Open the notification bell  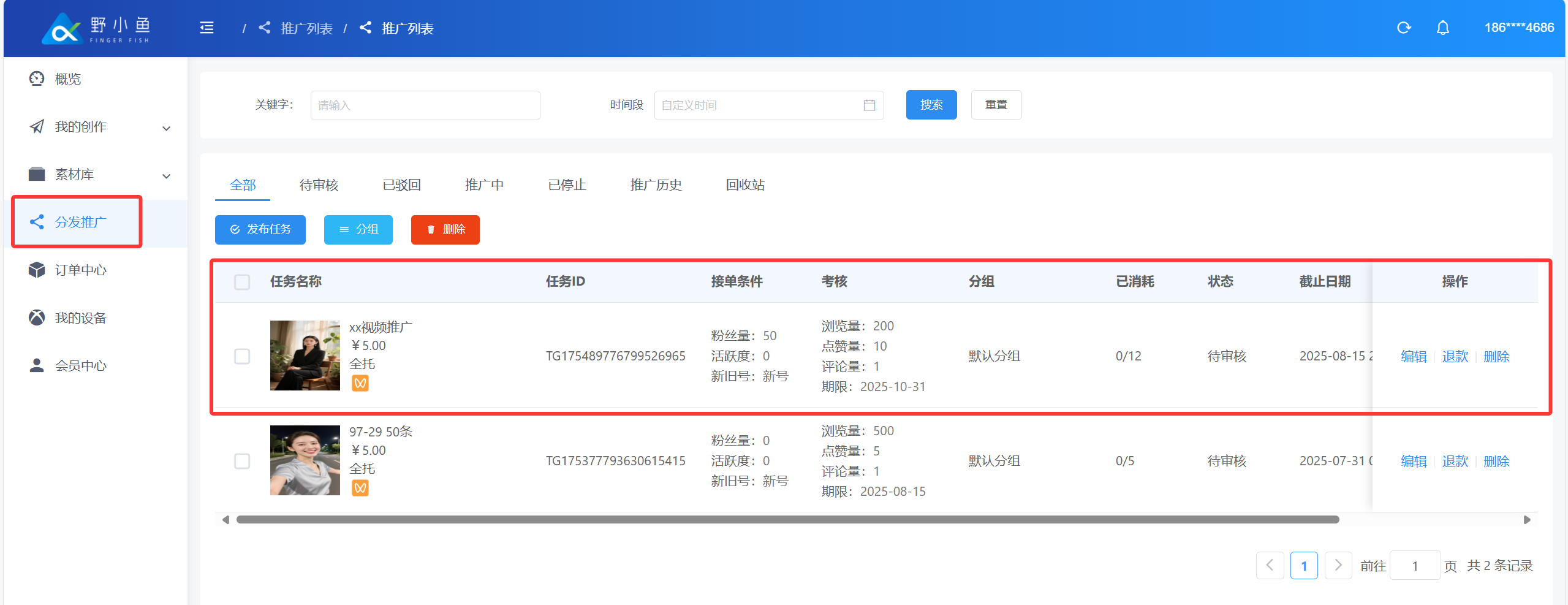pos(1442,28)
